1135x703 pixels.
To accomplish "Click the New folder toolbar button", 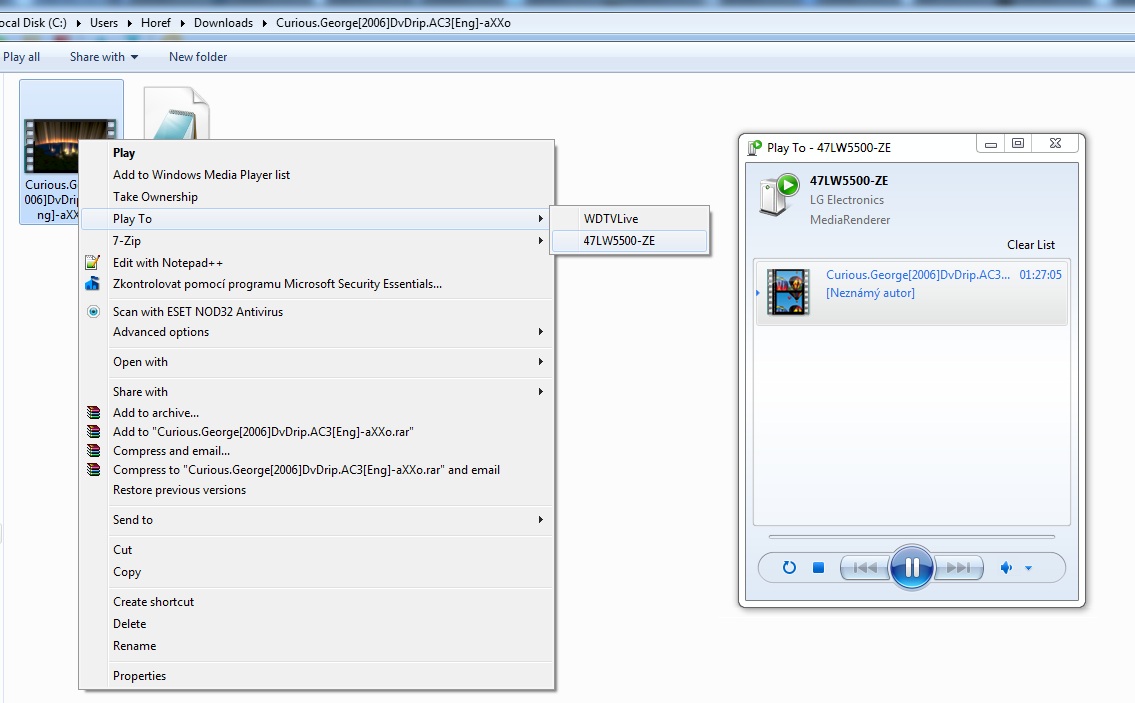I will click(198, 57).
